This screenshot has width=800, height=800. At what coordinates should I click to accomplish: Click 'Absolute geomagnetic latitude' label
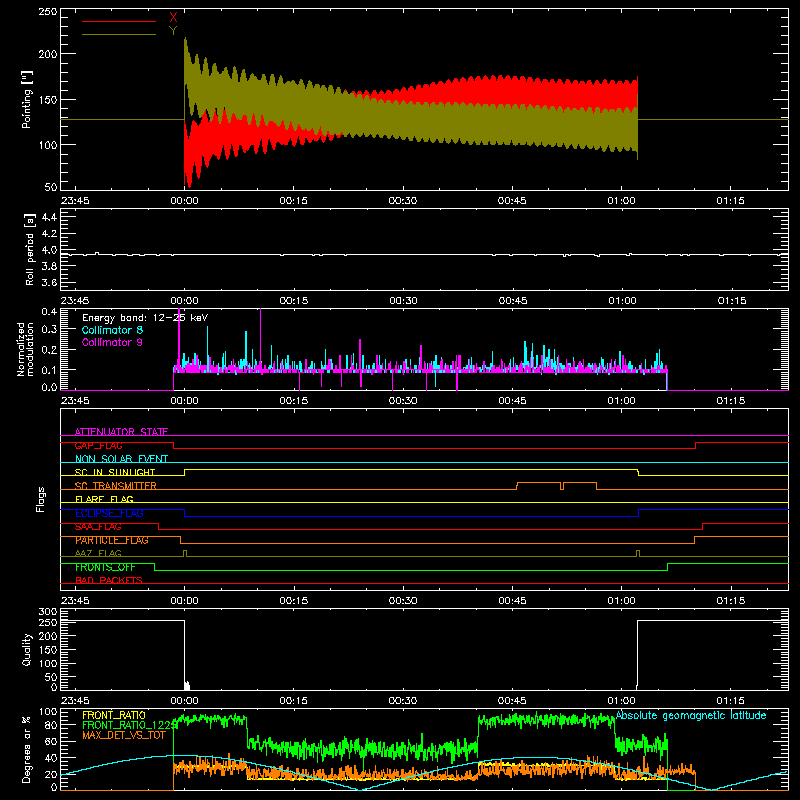(691, 715)
